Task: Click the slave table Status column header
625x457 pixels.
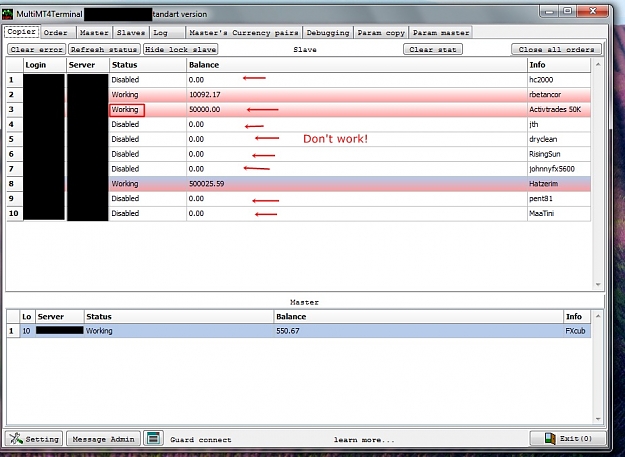Action: (x=147, y=65)
